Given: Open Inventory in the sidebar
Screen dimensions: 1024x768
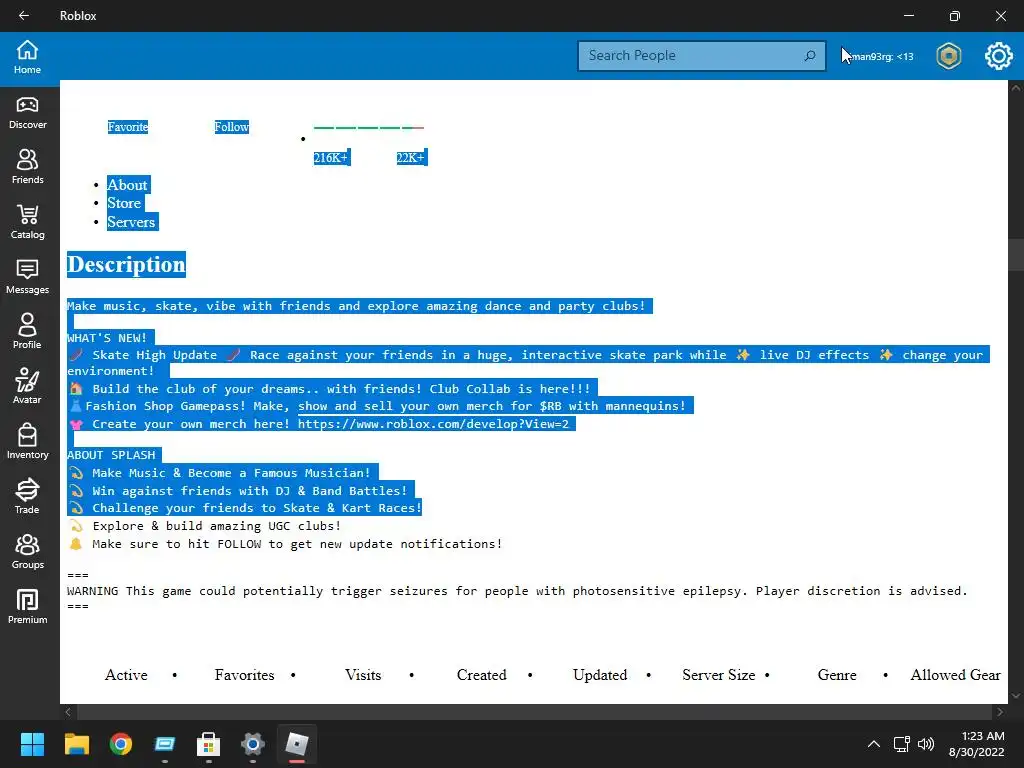Looking at the screenshot, I should (27, 441).
